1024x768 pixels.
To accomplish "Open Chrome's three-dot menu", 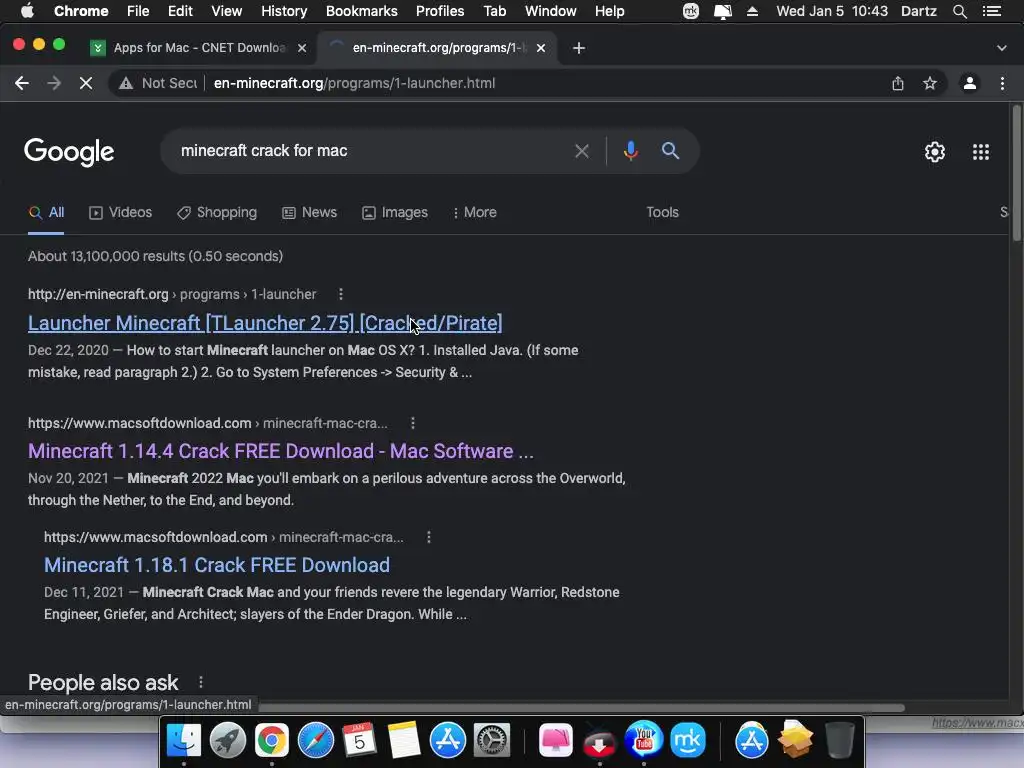I will pos(1002,83).
